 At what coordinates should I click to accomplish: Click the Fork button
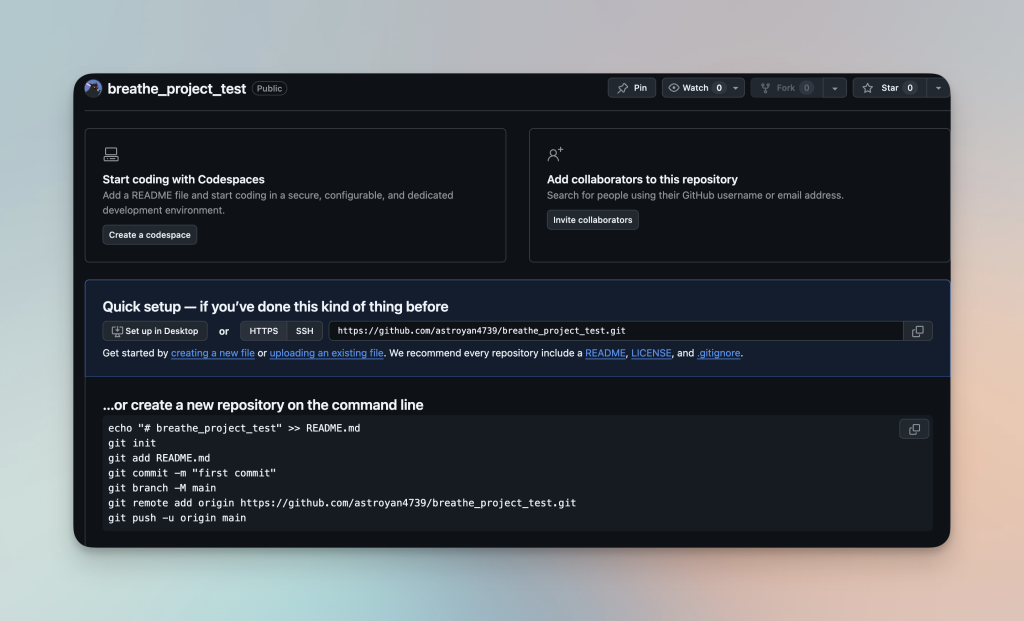pyautogui.click(x=786, y=88)
